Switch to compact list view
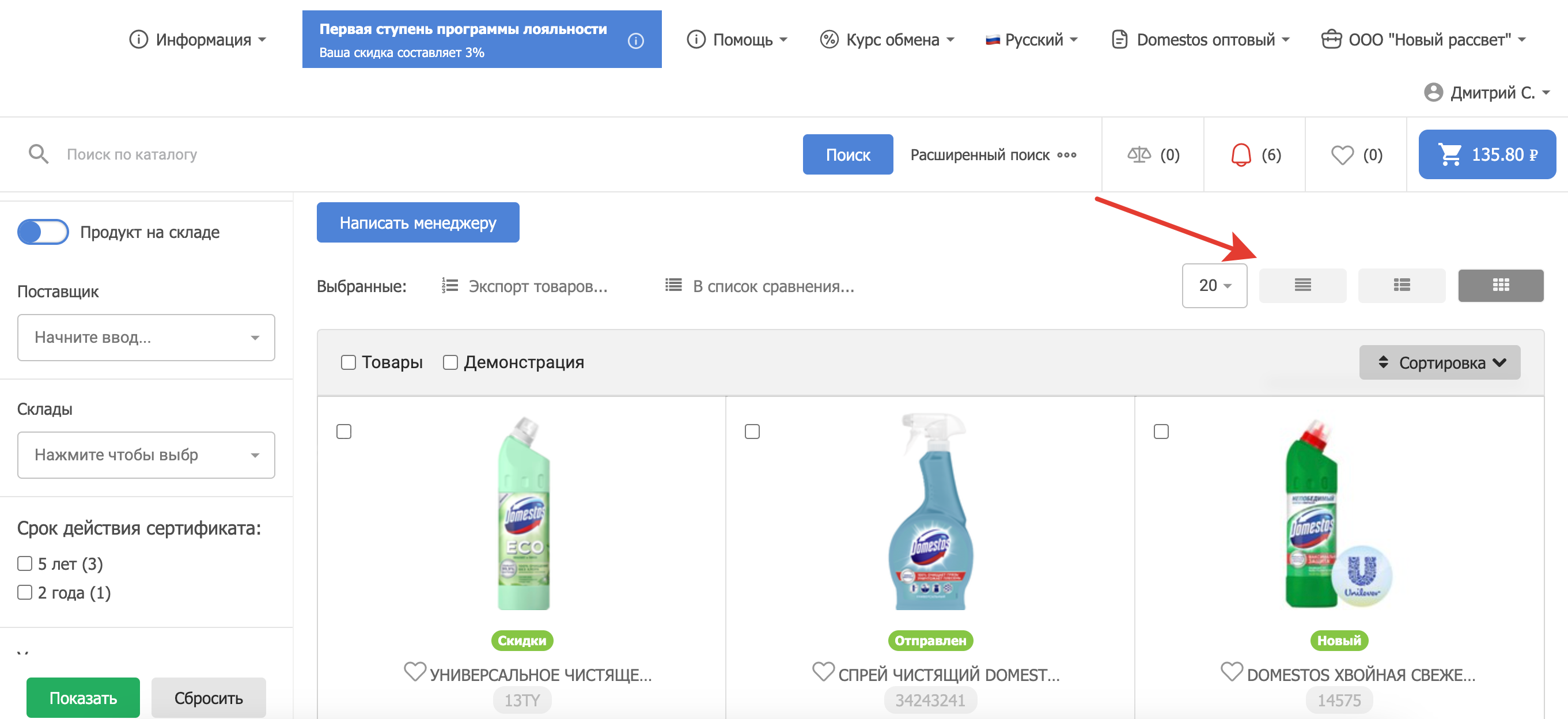Image resolution: width=1568 pixels, height=719 pixels. 1302,285
